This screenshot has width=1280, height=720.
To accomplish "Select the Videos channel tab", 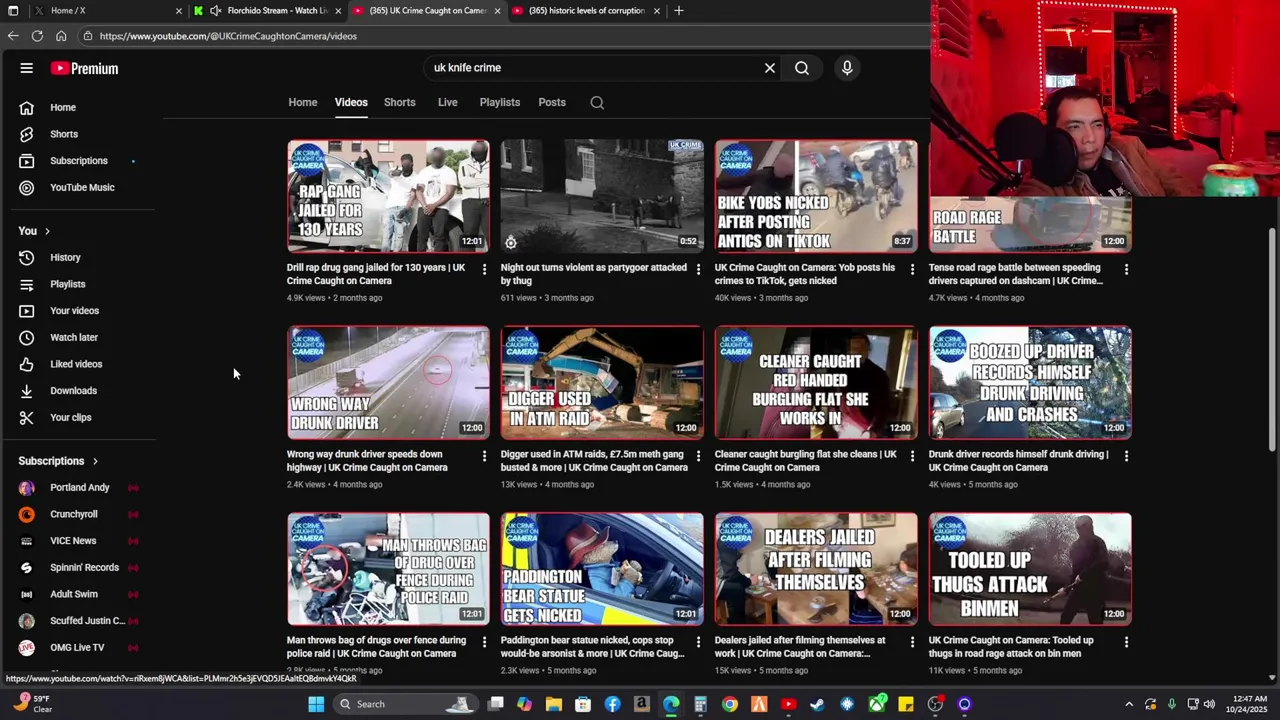I will coord(351,102).
